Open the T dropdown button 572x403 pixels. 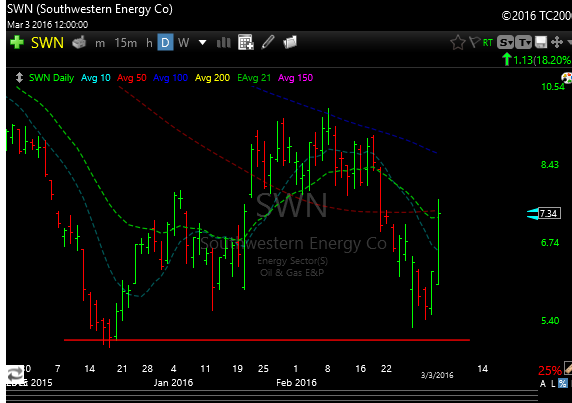[x=523, y=43]
